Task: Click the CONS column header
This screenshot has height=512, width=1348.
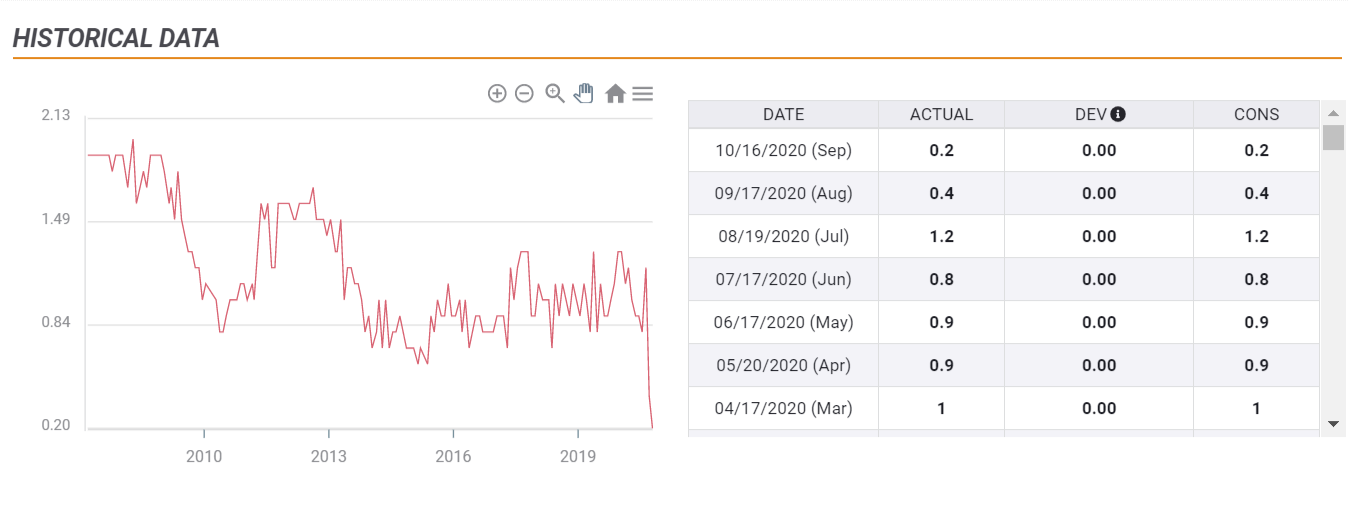Action: (1256, 114)
